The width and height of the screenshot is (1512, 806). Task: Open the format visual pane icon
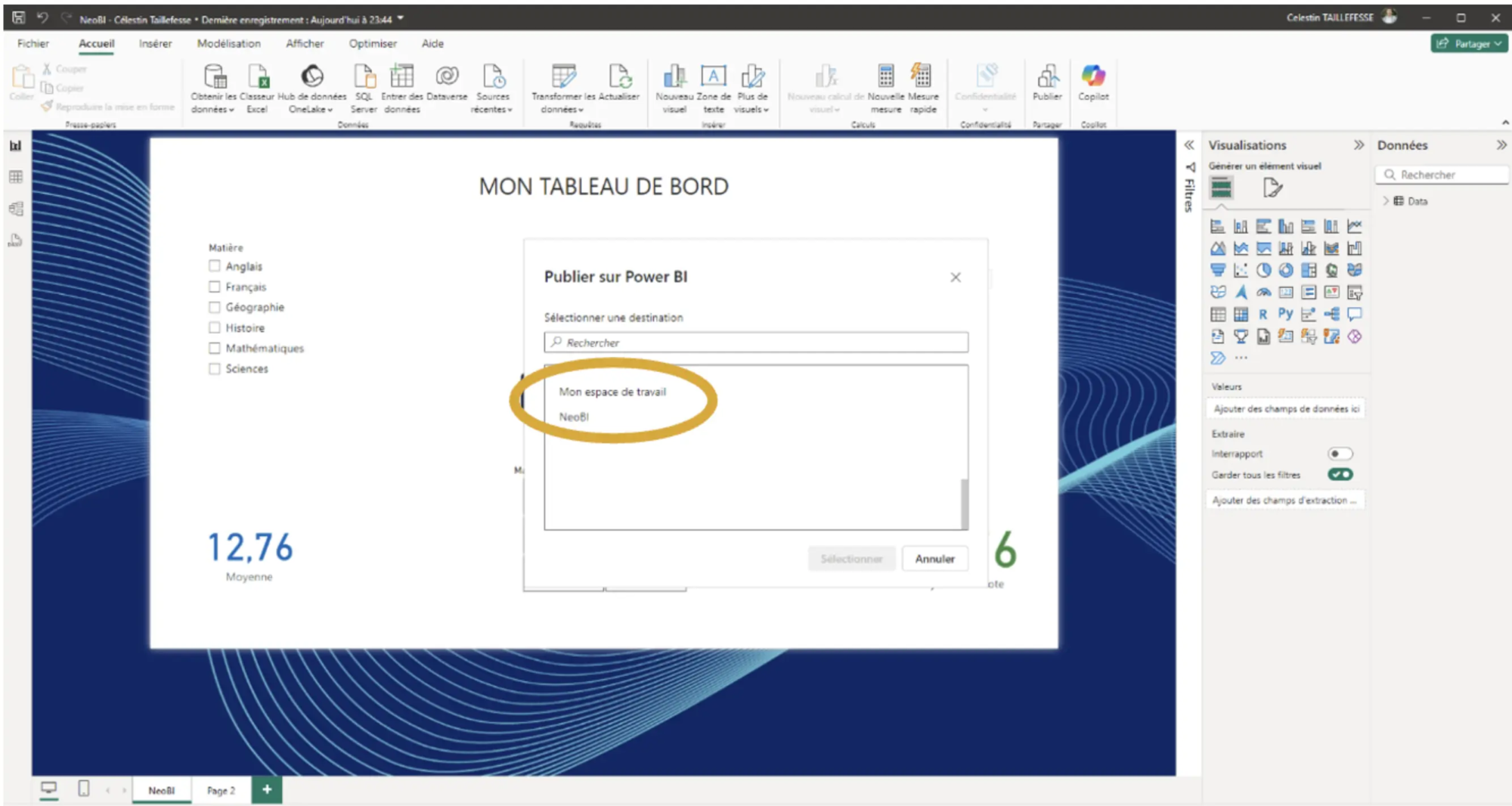(x=1272, y=188)
